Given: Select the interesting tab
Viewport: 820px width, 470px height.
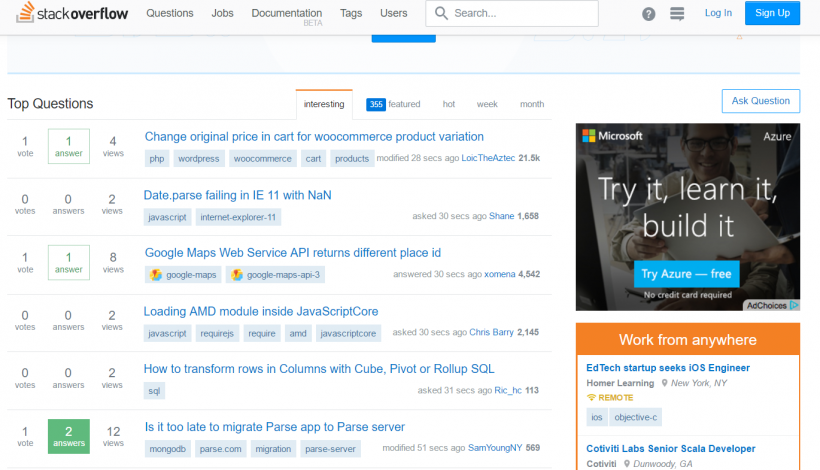Looking at the screenshot, I should click(324, 104).
